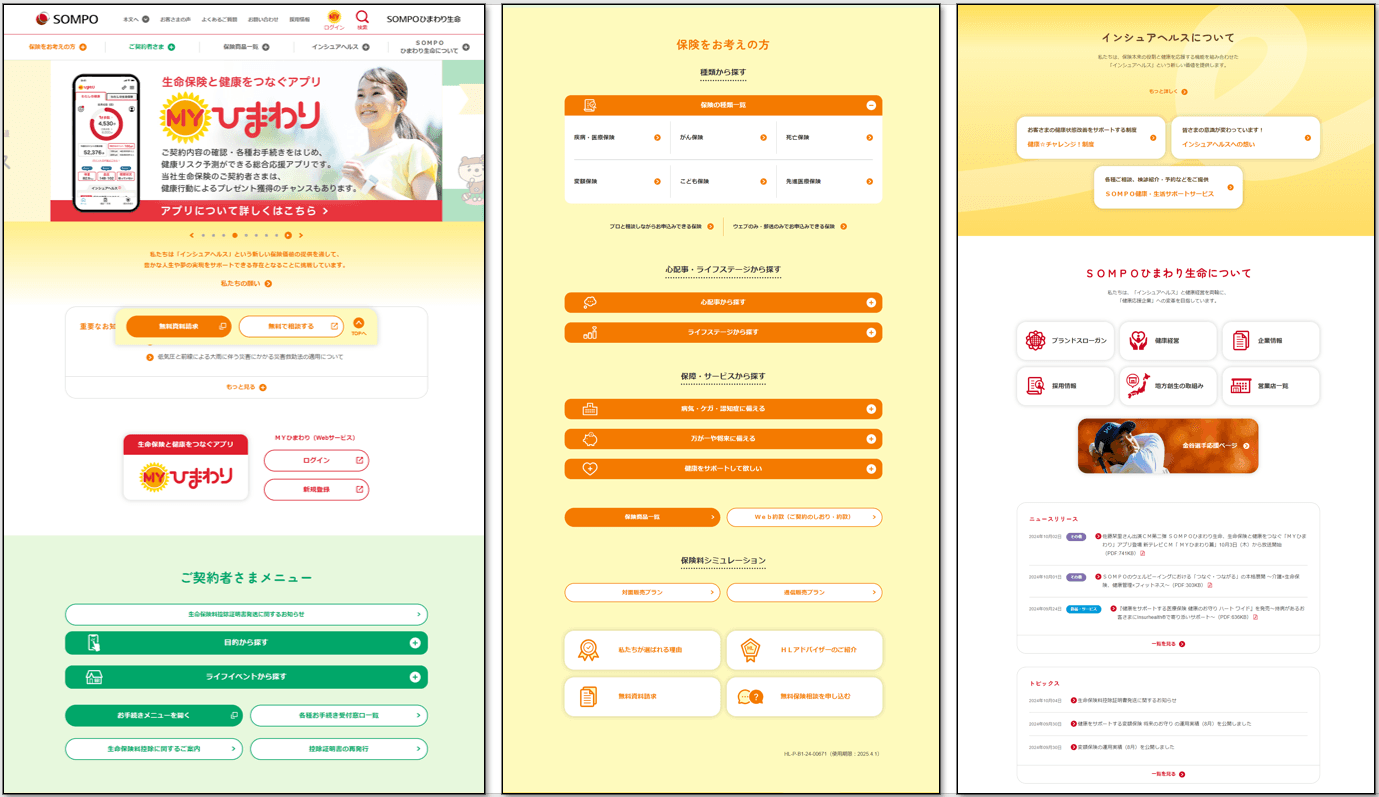Click 各種お手続き受付窓口一覧 button
Screen dimensions: 1379x797
(339, 715)
